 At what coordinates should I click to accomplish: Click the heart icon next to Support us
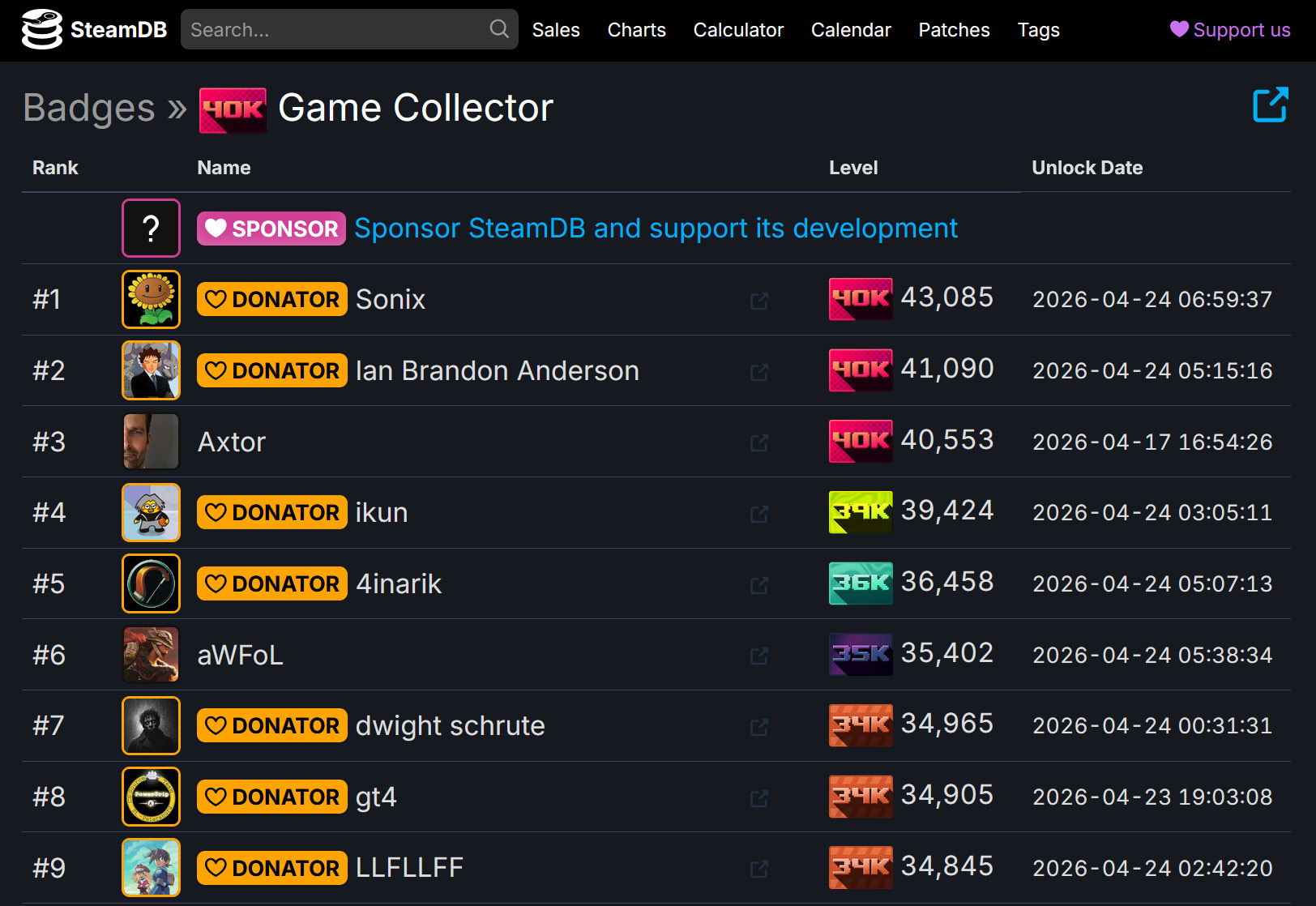[x=1178, y=29]
